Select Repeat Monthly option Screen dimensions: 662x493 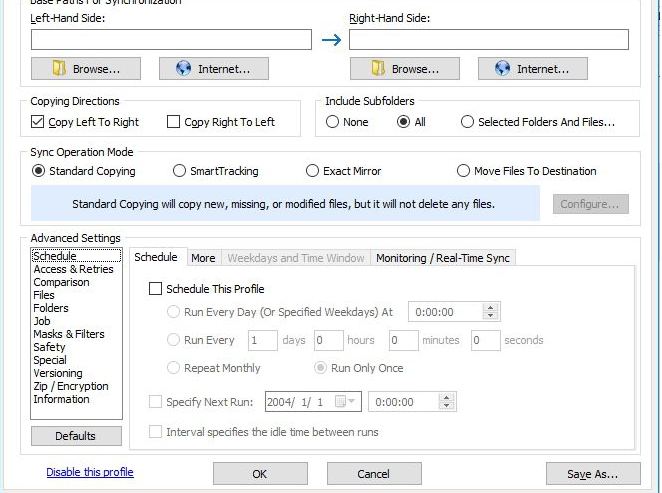174,368
